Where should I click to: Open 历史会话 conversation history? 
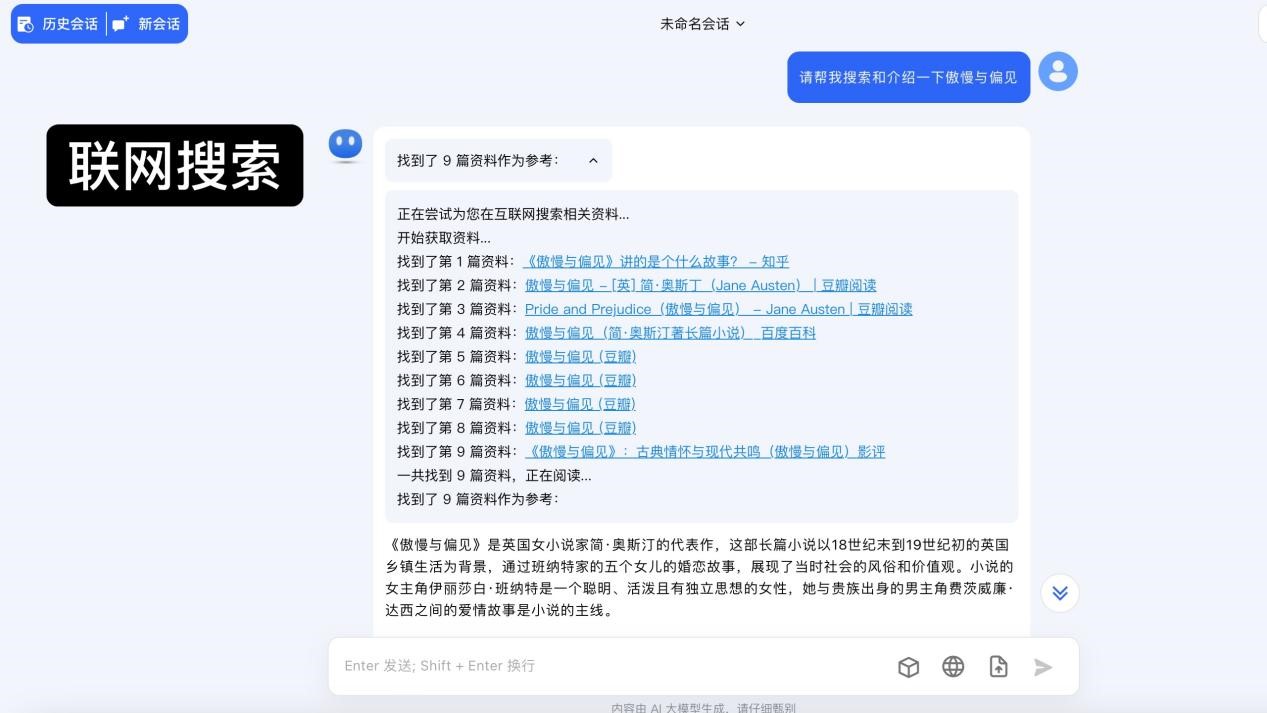[59, 24]
